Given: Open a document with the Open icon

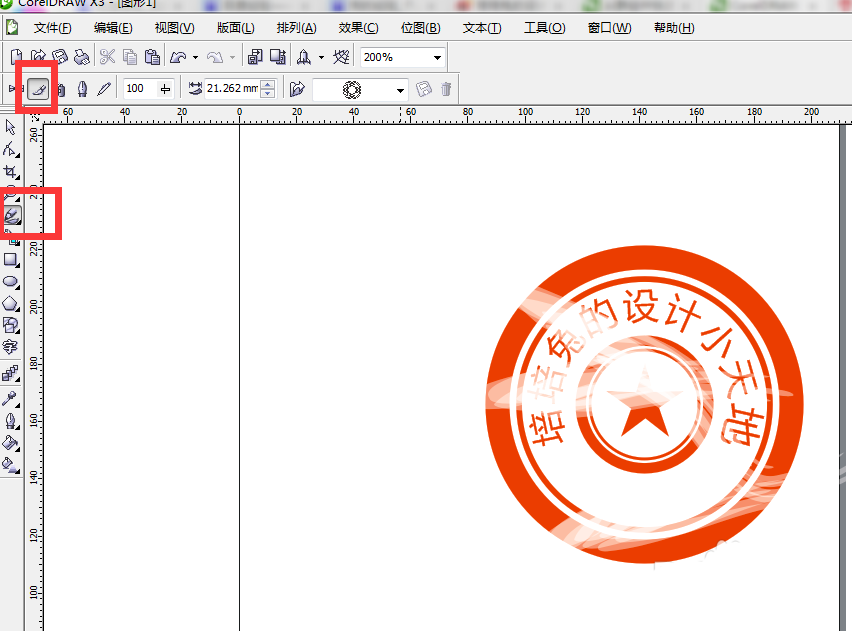Looking at the screenshot, I should (x=37, y=57).
